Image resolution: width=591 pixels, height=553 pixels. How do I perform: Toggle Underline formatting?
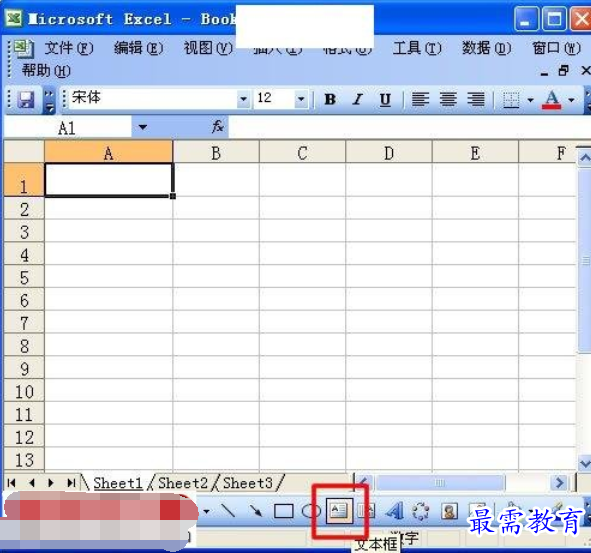click(385, 100)
